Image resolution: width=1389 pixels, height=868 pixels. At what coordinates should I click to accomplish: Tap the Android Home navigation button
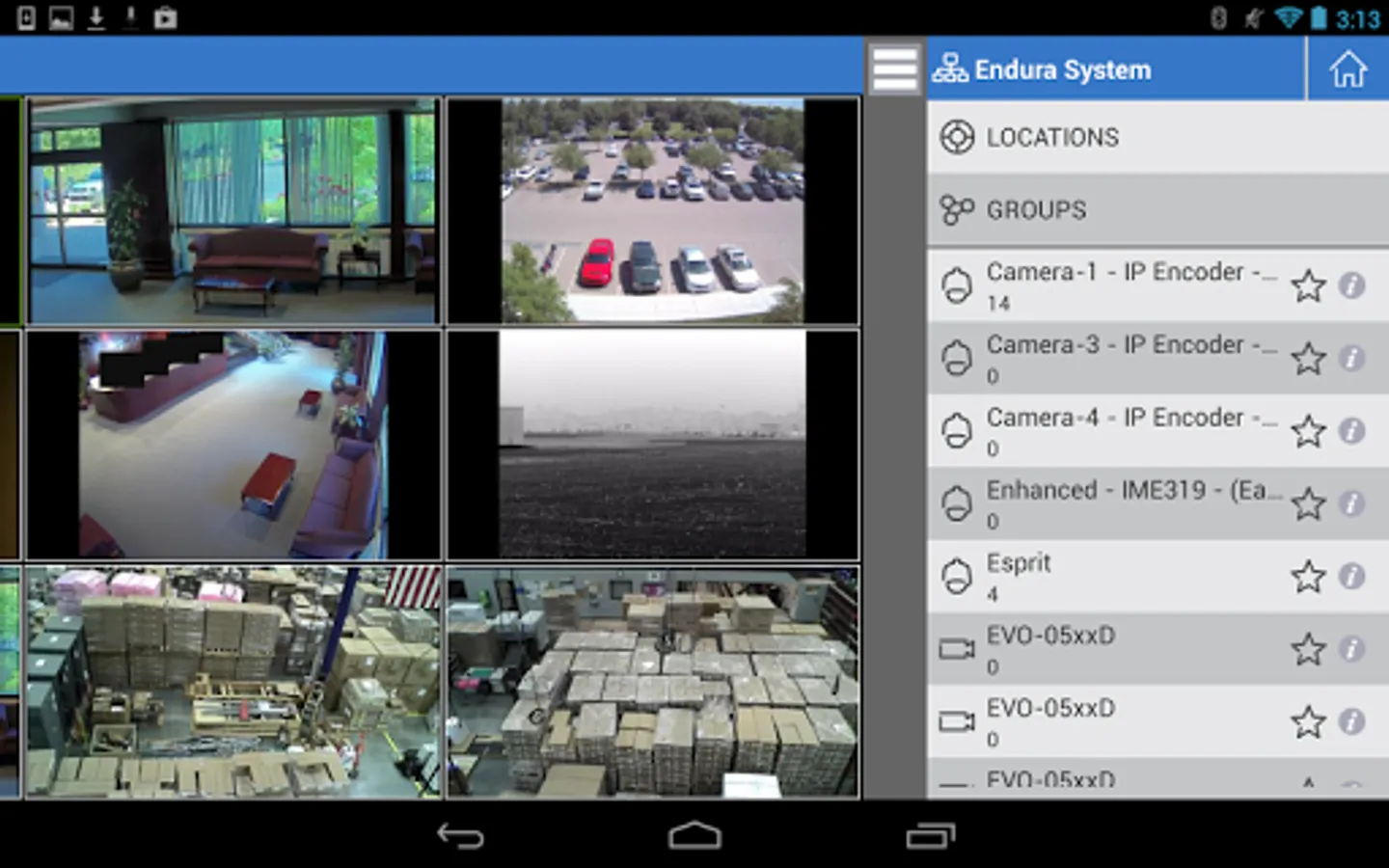[694, 835]
